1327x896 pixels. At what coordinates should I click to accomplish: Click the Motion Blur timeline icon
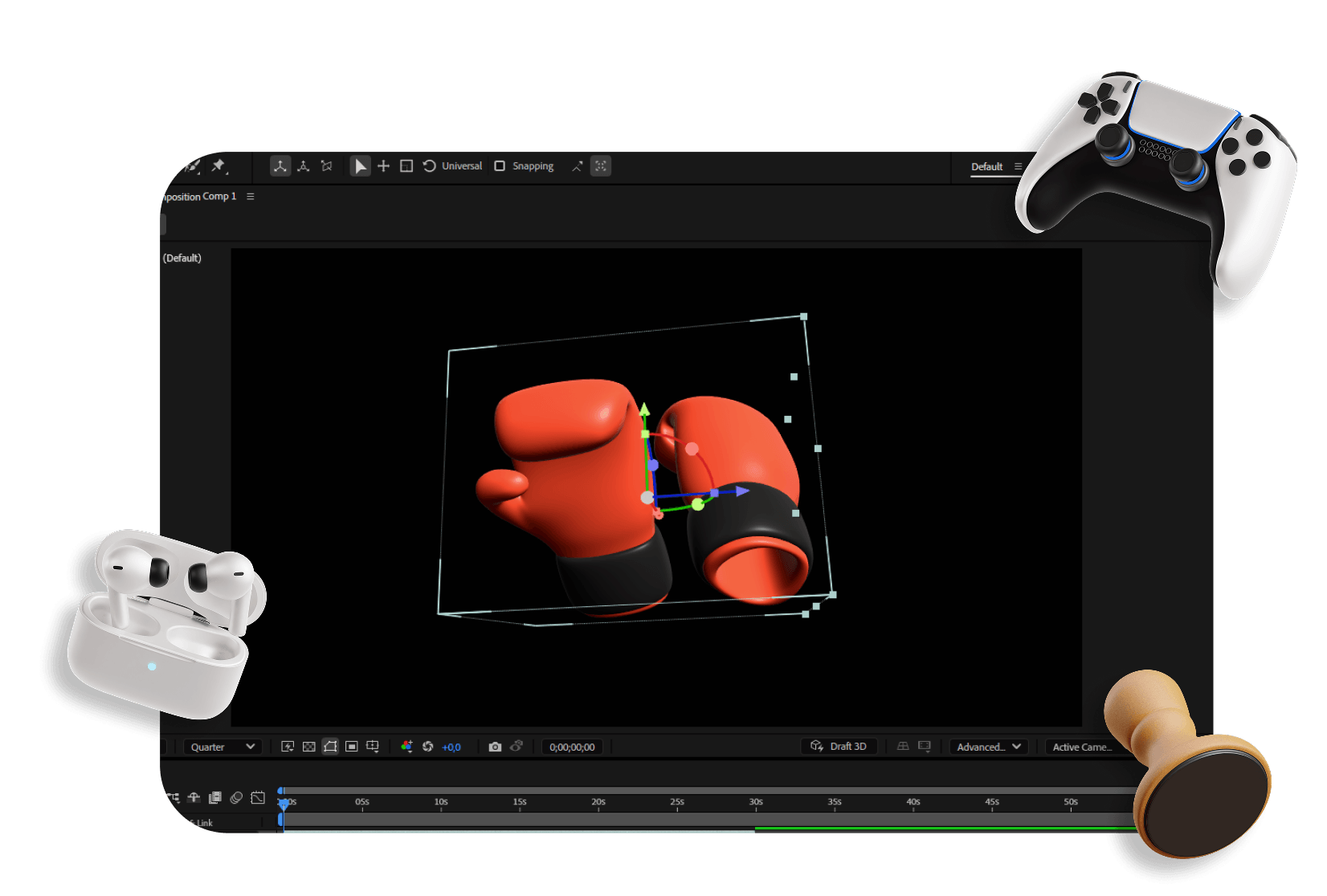tap(236, 797)
